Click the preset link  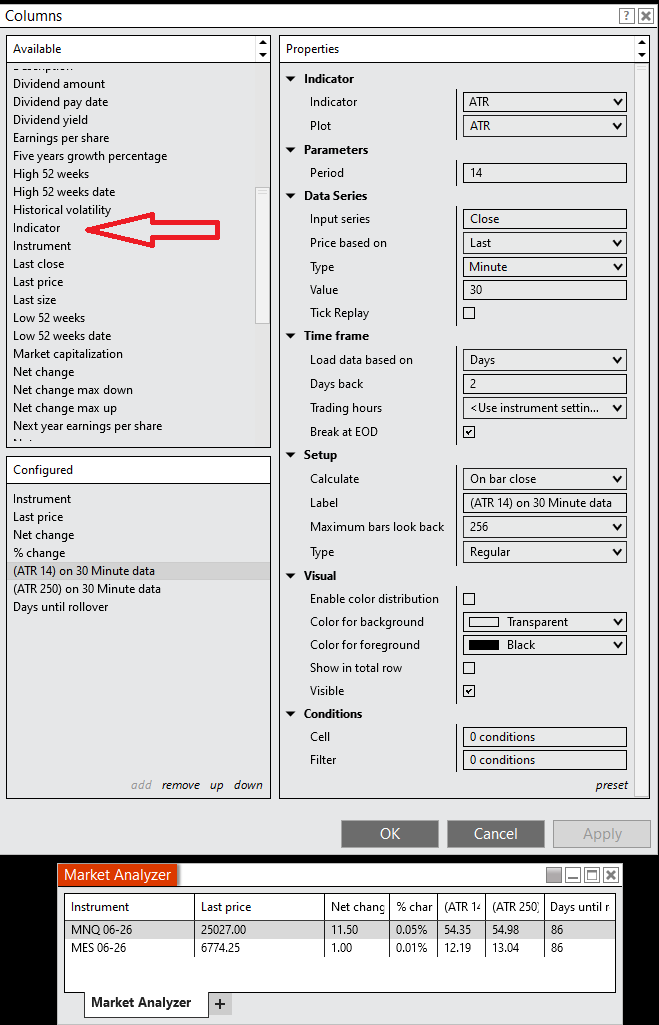click(x=611, y=785)
